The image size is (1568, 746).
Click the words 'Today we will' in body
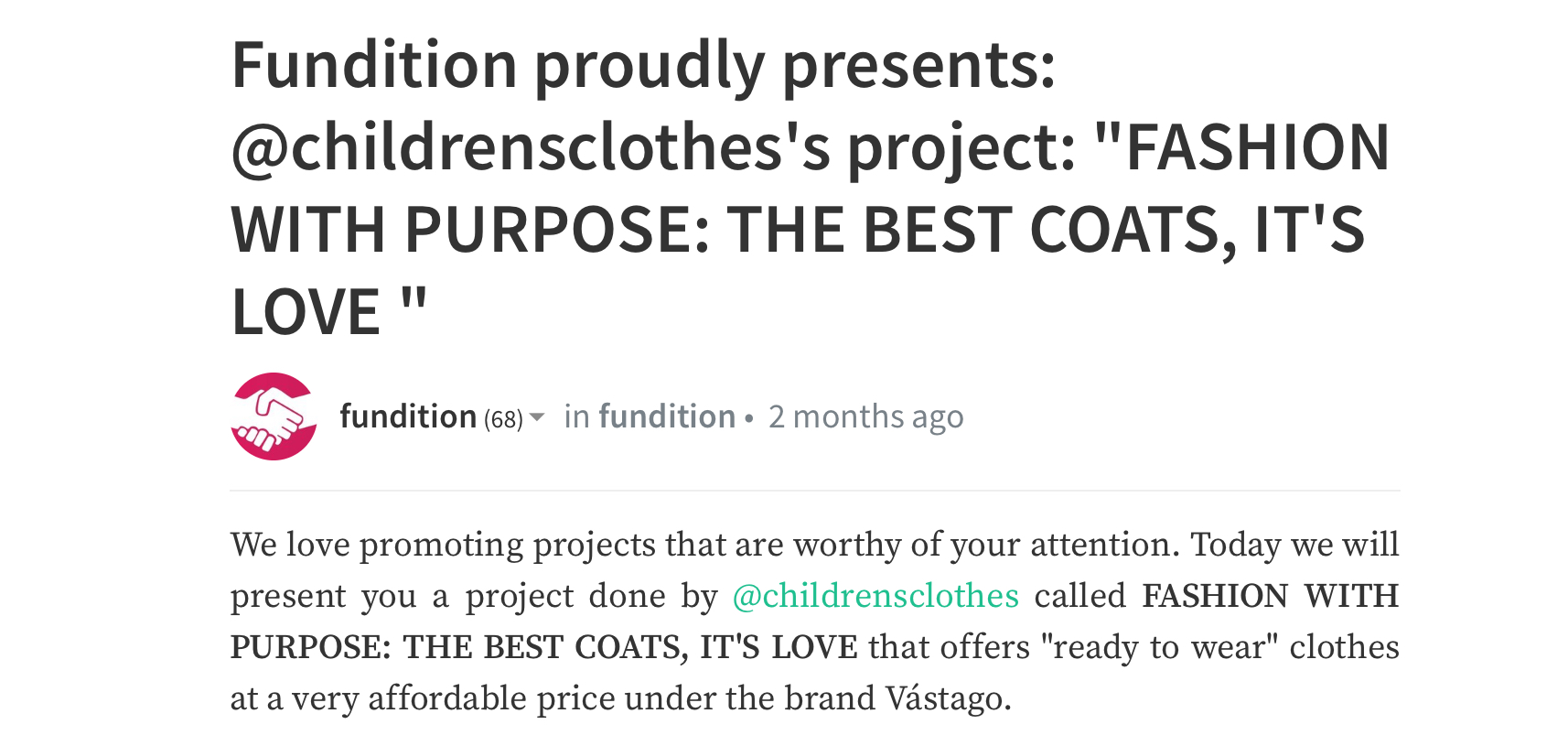1294,545
